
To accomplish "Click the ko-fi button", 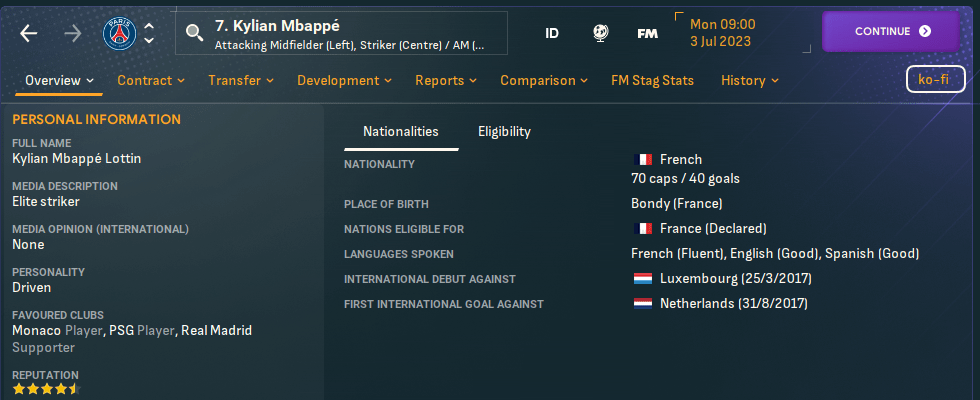I will [x=934, y=80].
